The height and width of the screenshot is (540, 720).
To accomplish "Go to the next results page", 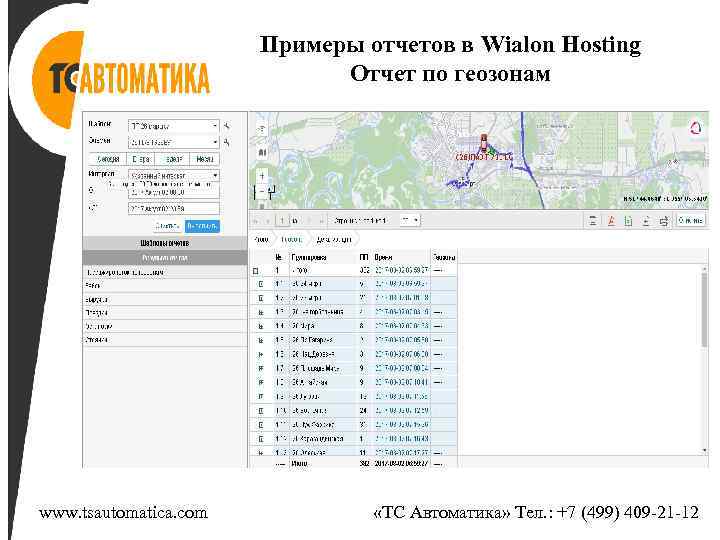I will (x=310, y=221).
